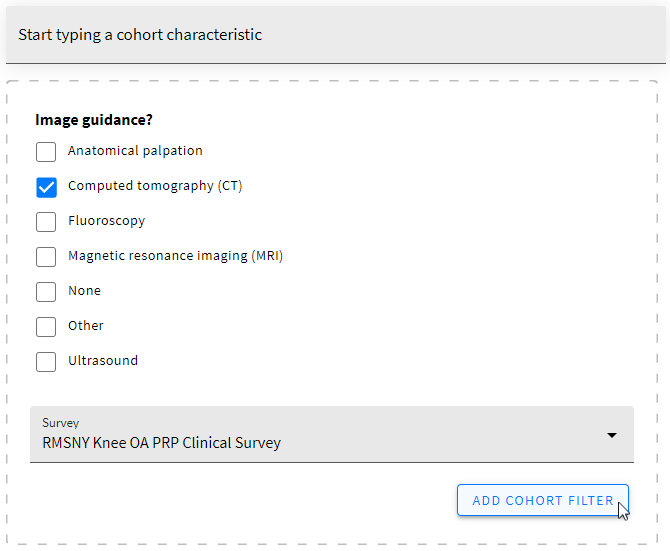This screenshot has width=670, height=551.
Task: Click the Other option label text
Action: click(86, 326)
